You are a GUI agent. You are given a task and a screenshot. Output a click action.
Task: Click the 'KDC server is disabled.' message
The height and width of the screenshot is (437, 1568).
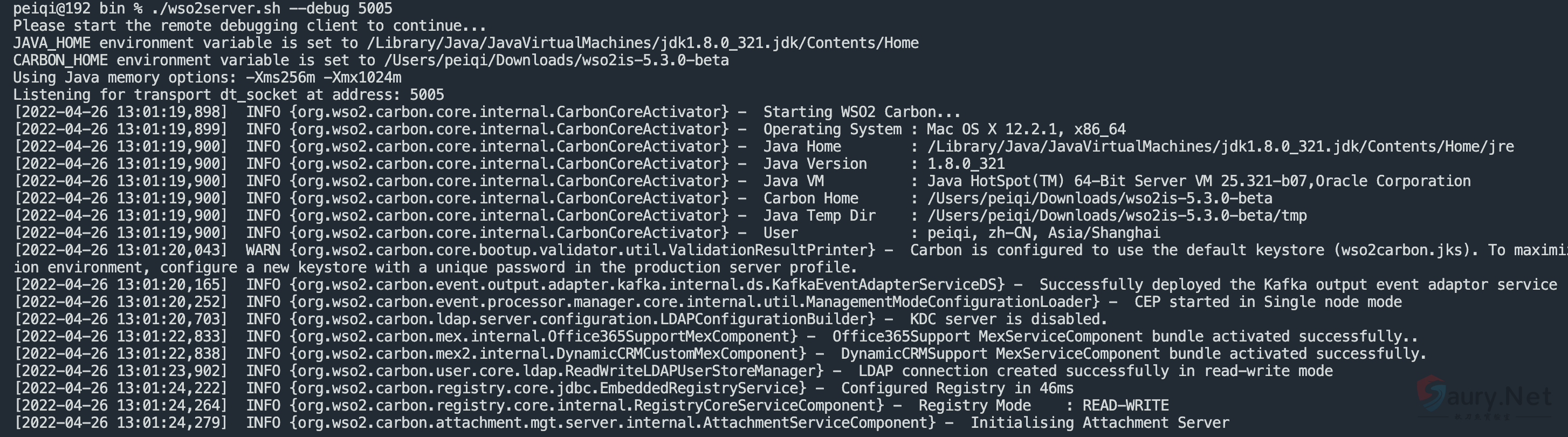[x=1008, y=319]
